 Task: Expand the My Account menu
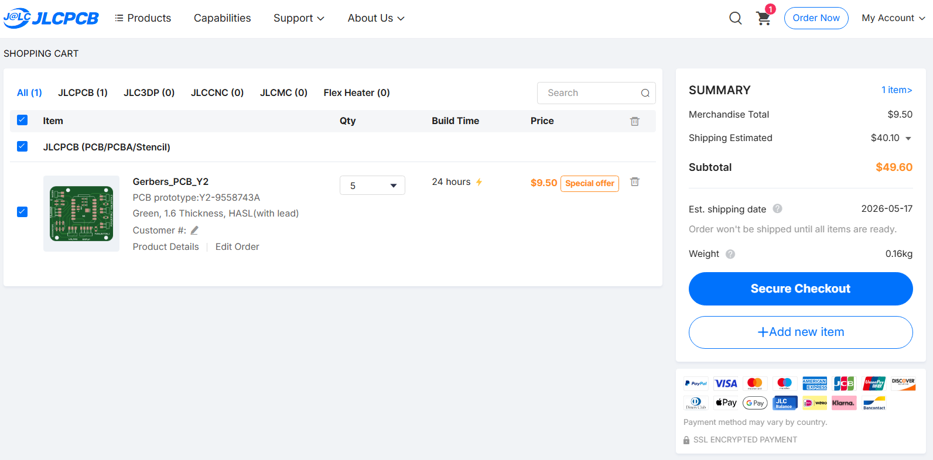893,18
